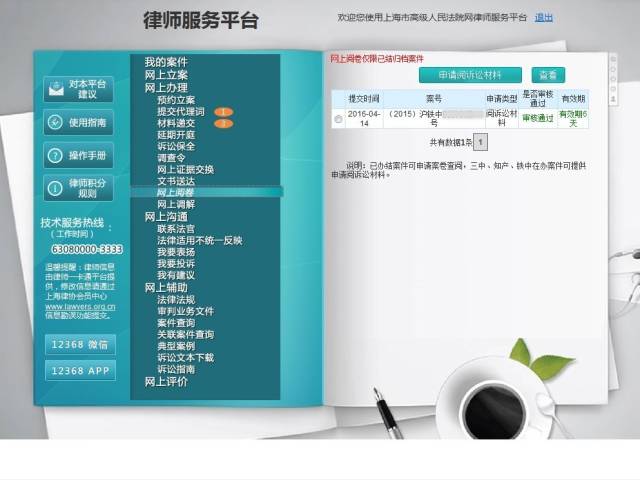Click the orange badge next to 材料递交
640x480 pixels.
click(x=223, y=123)
